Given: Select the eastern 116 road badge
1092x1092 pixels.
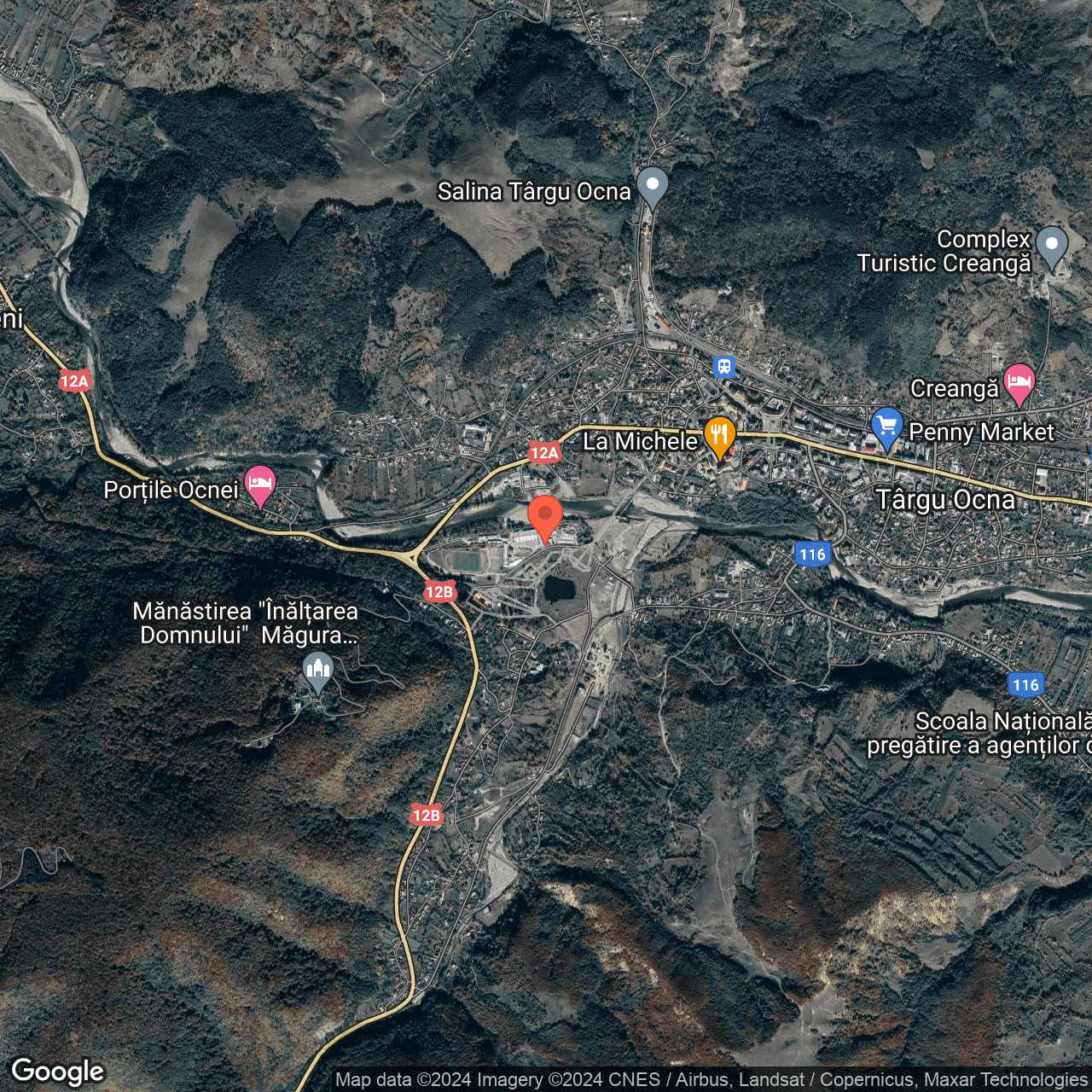Looking at the screenshot, I should click(1025, 684).
